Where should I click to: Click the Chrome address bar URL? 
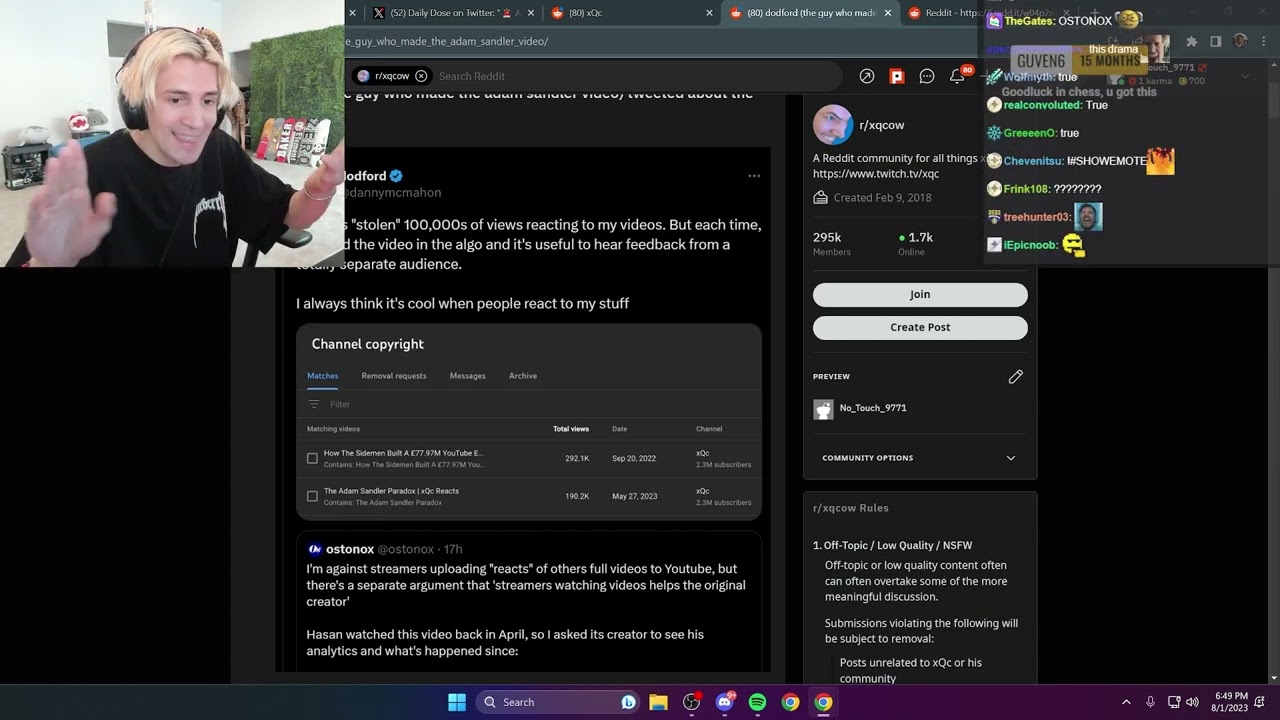point(448,41)
